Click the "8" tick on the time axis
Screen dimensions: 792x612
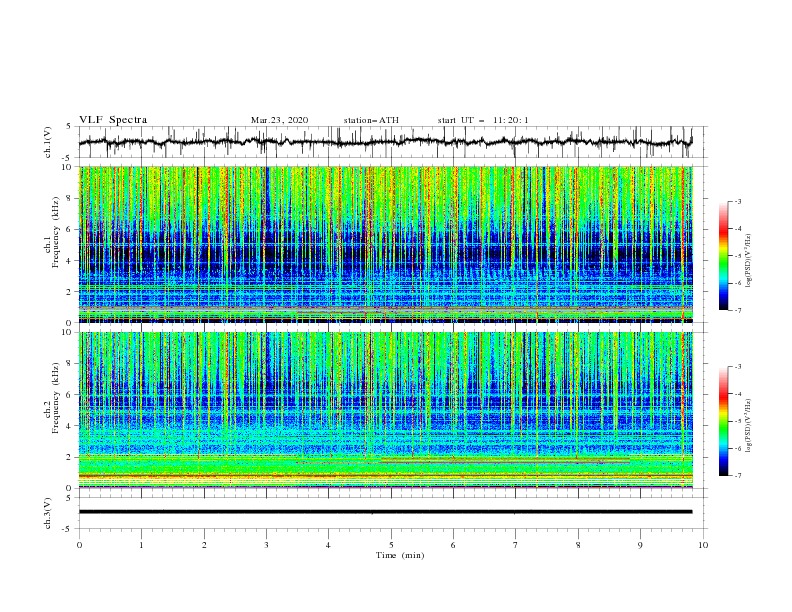pyautogui.click(x=578, y=545)
